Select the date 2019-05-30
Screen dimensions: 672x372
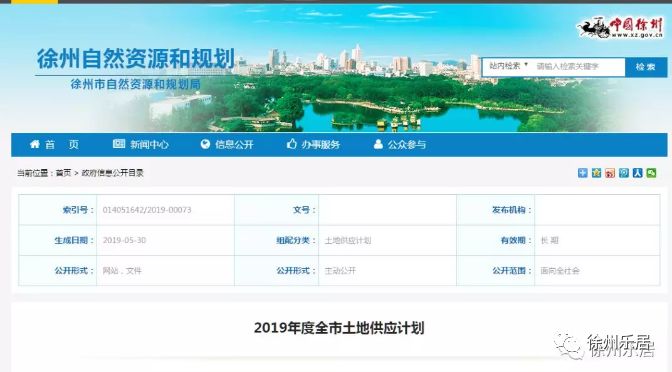[x=124, y=240]
